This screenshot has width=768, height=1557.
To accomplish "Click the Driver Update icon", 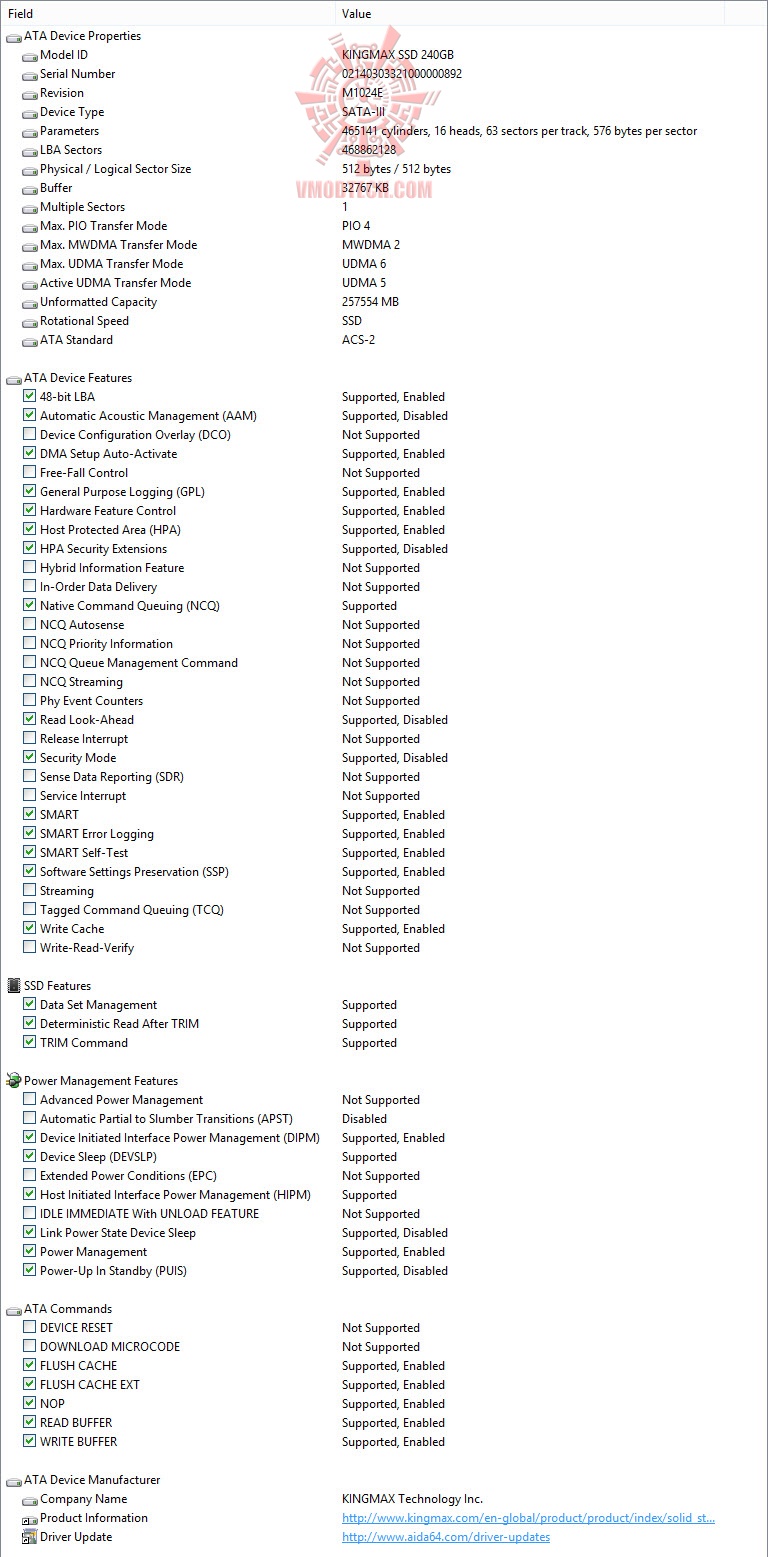I will click(x=29, y=1537).
